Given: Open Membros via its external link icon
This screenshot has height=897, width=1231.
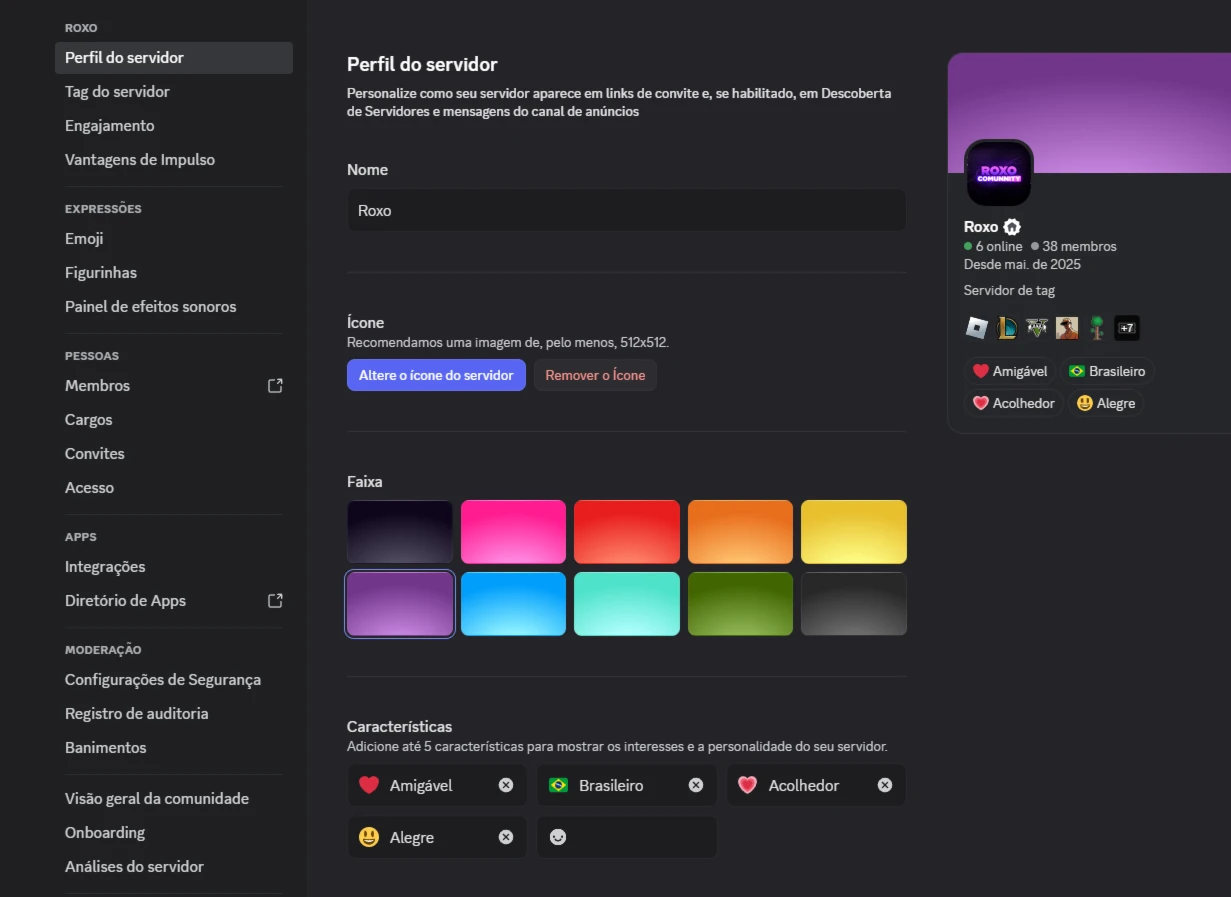Looking at the screenshot, I should pos(275,386).
